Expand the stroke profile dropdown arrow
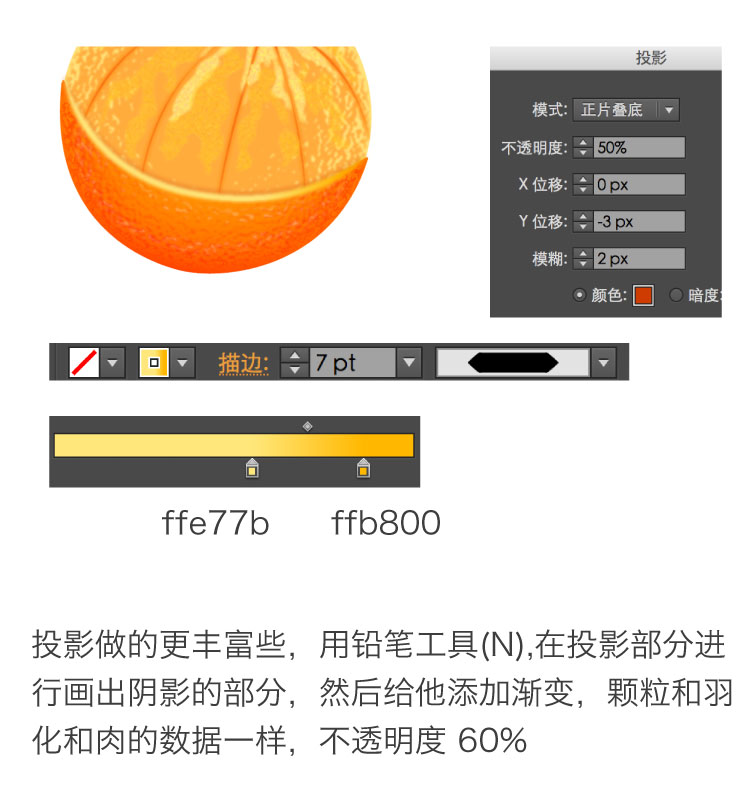The width and height of the screenshot is (750, 792). (x=603, y=362)
